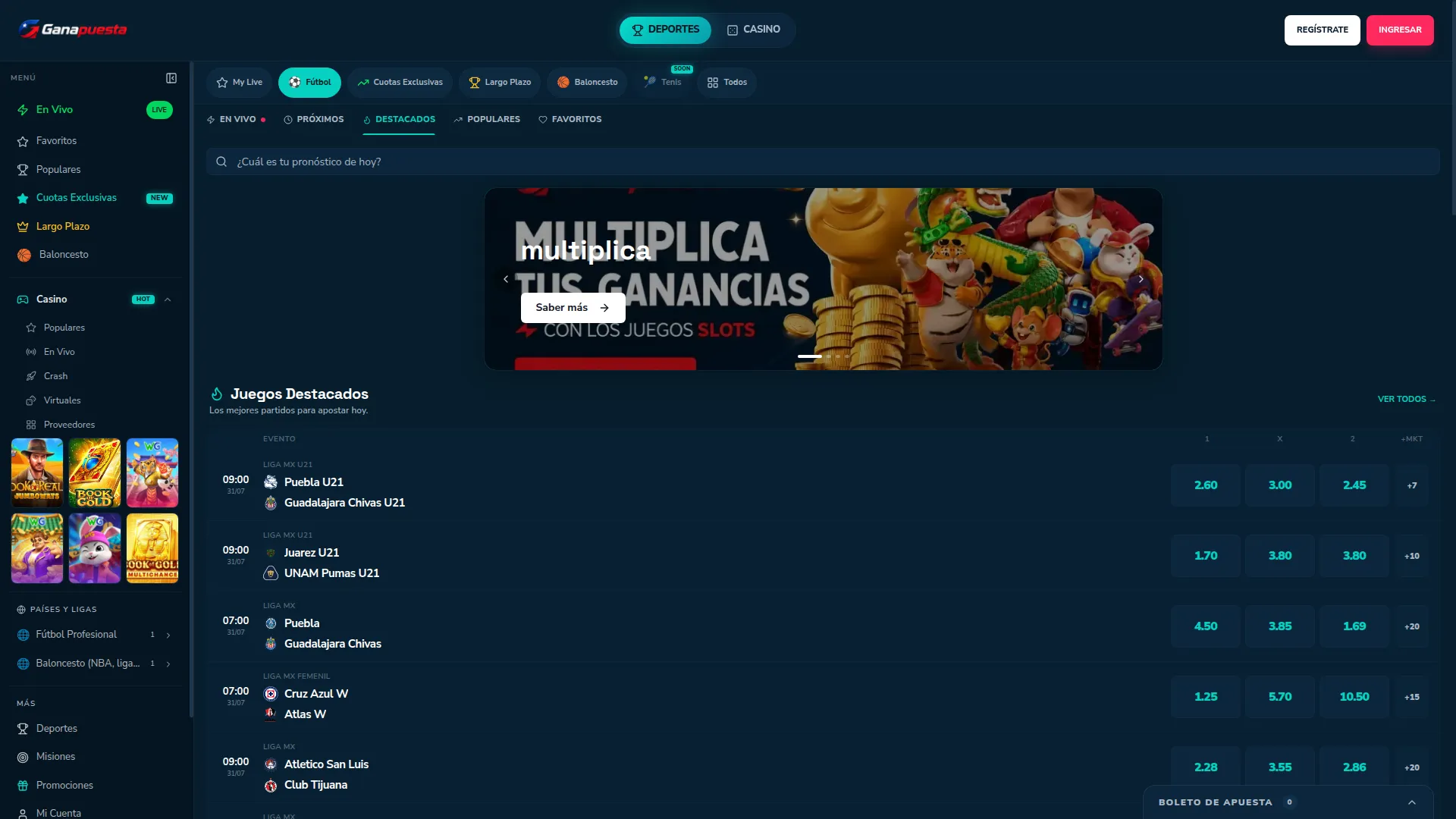This screenshot has height=819, width=1456.
Task: Collapse the Casino submenu chevron
Action: click(168, 300)
